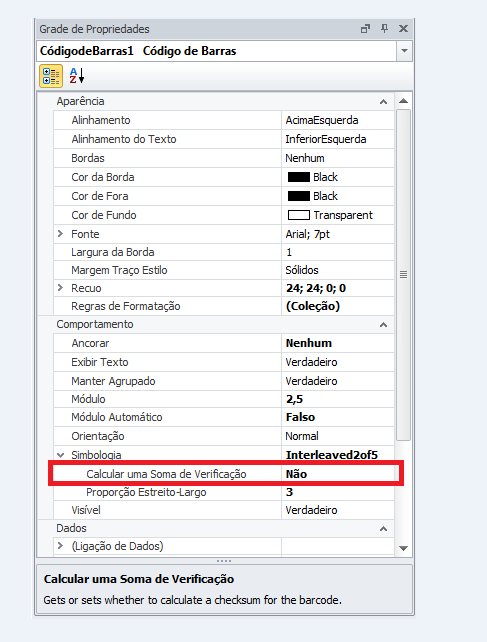The width and height of the screenshot is (487, 642).
Task: Click the scrollbar up arrow
Action: click(x=403, y=101)
